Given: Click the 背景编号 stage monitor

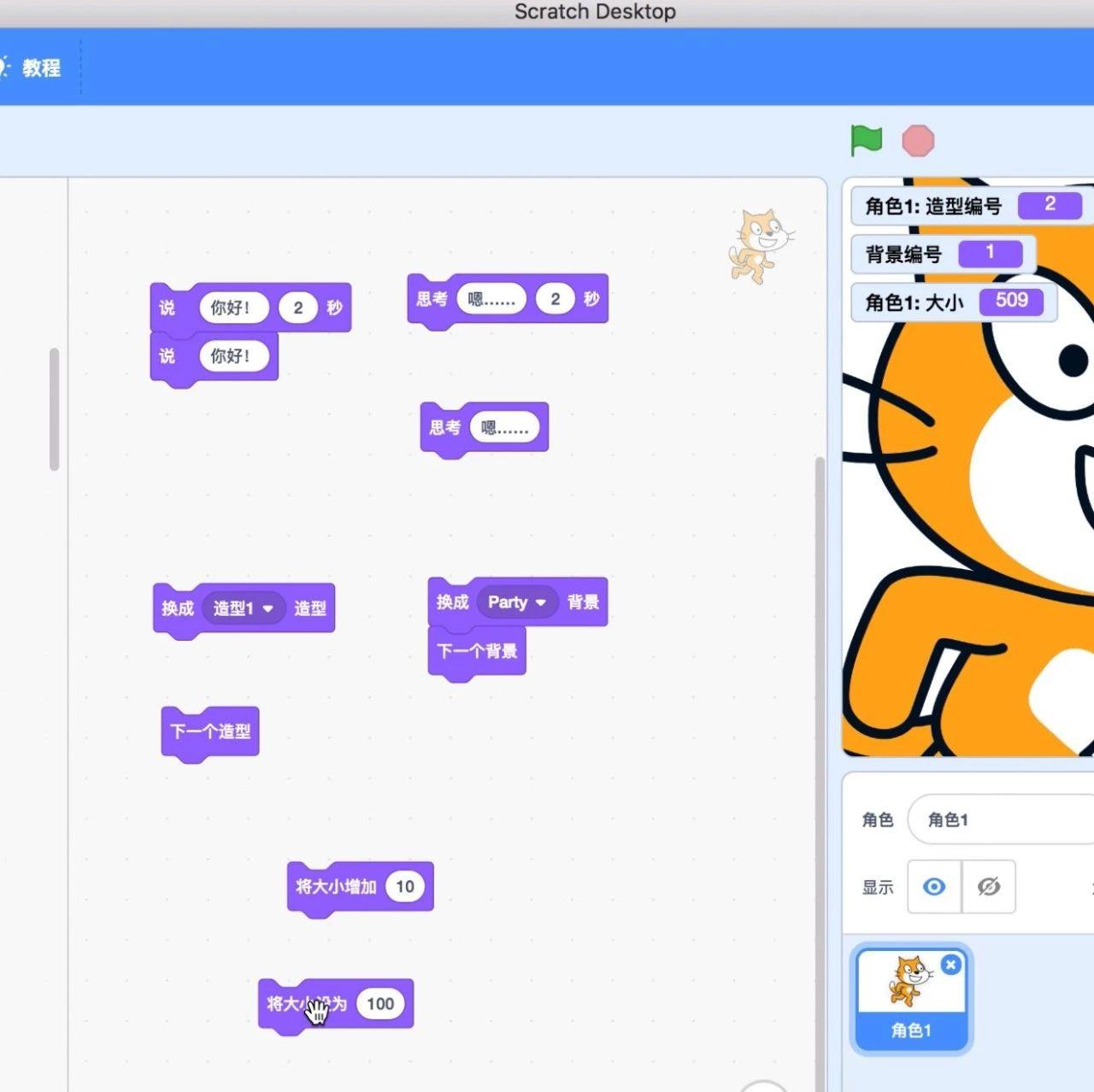Looking at the screenshot, I should (944, 254).
